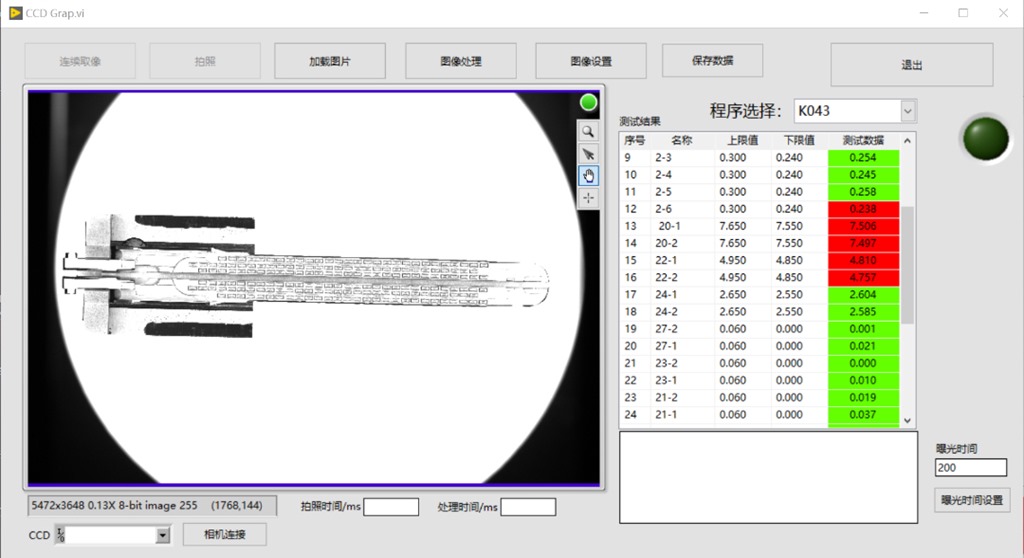
Task: Click the green 0.021 result cell
Action: pos(863,346)
